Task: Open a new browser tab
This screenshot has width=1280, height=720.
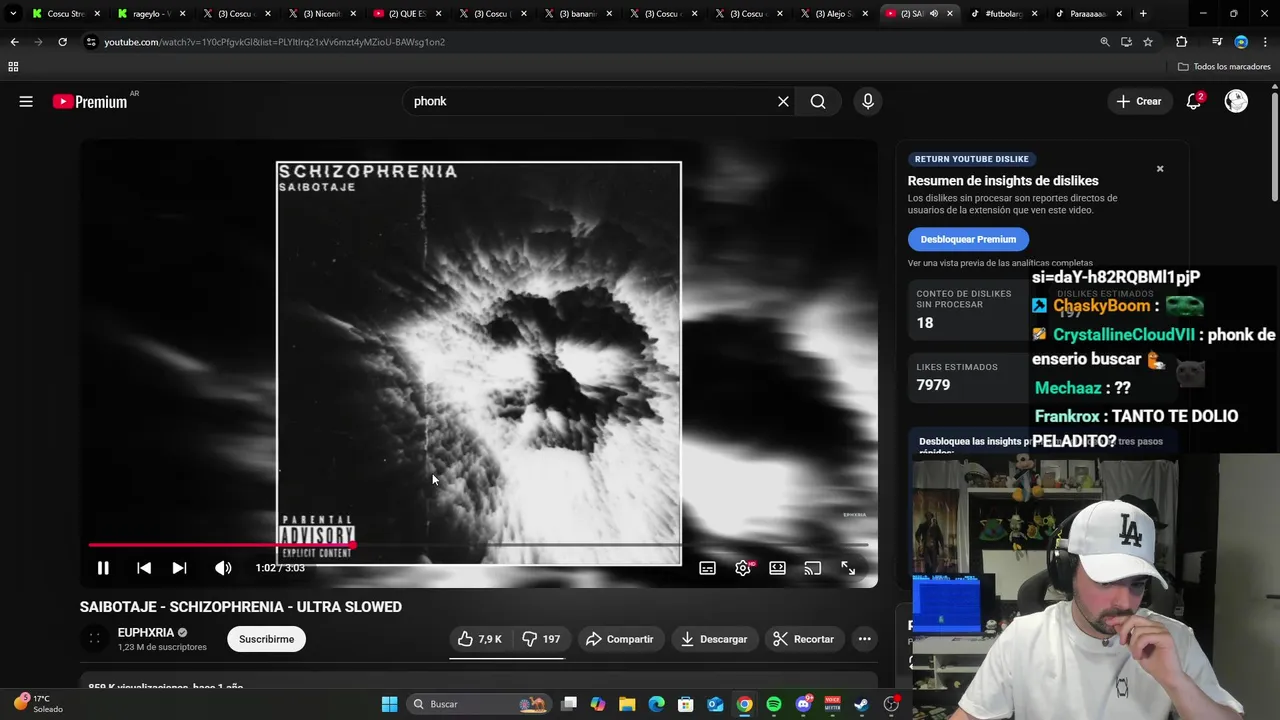Action: [x=1143, y=14]
